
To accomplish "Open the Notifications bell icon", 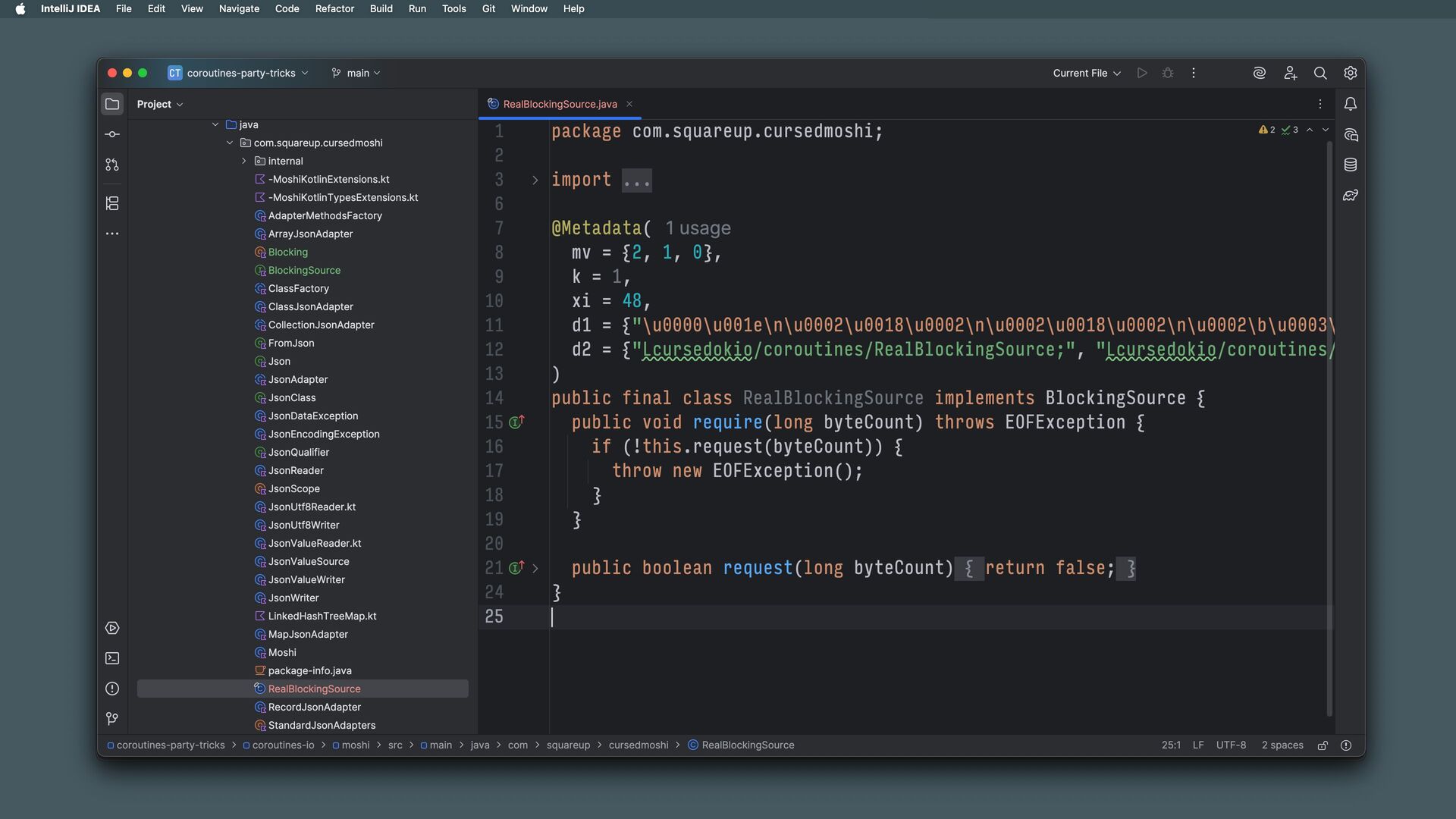I will click(1351, 104).
